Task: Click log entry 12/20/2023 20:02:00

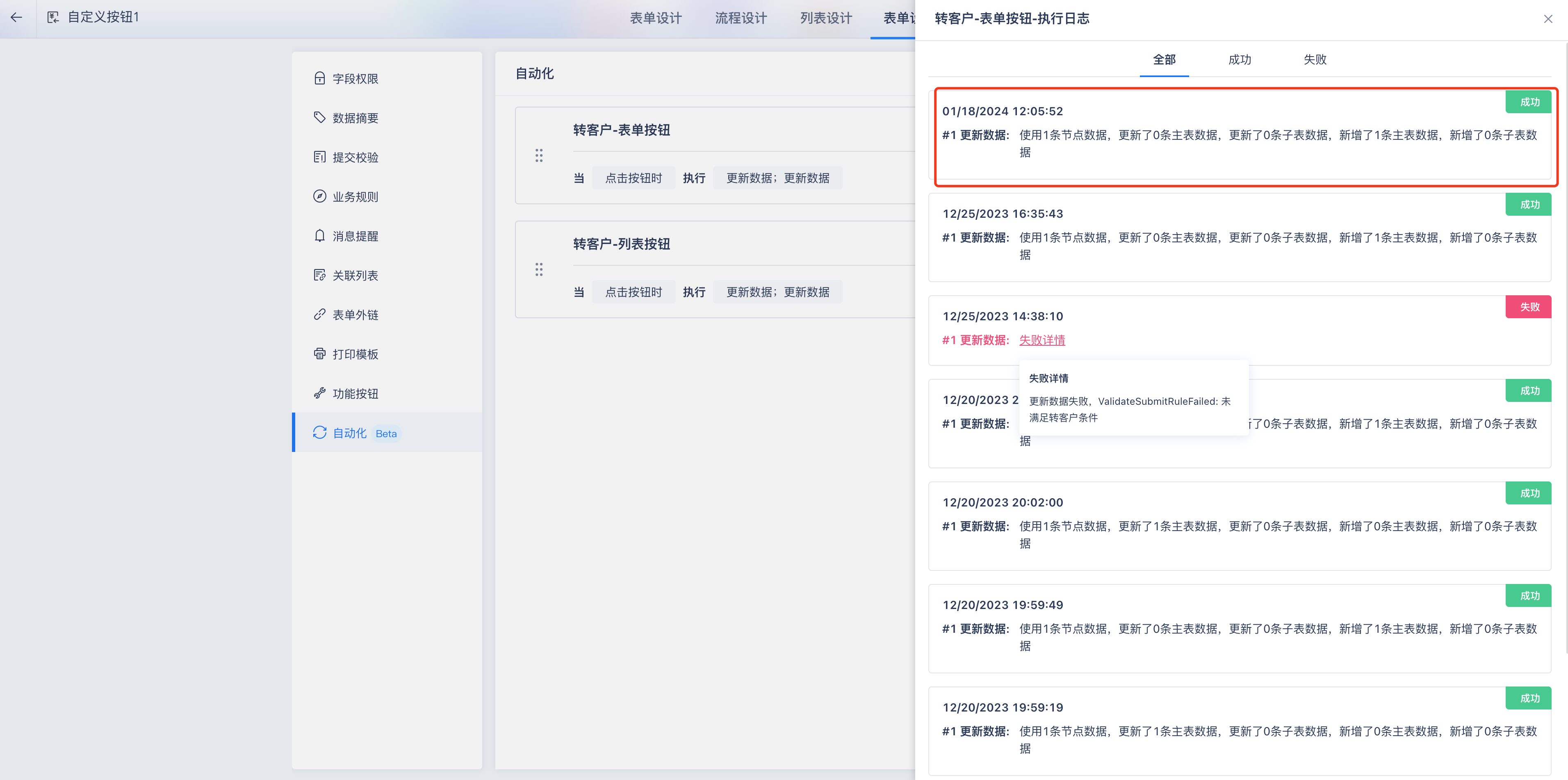Action: [x=1239, y=526]
